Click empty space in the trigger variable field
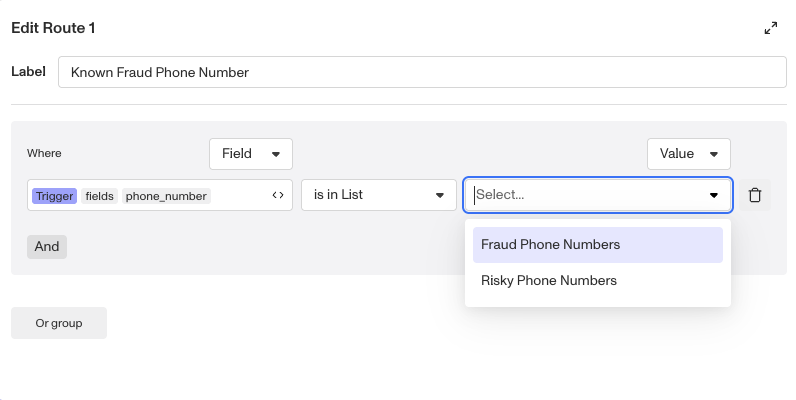This screenshot has height=400, width=796. [x=238, y=196]
